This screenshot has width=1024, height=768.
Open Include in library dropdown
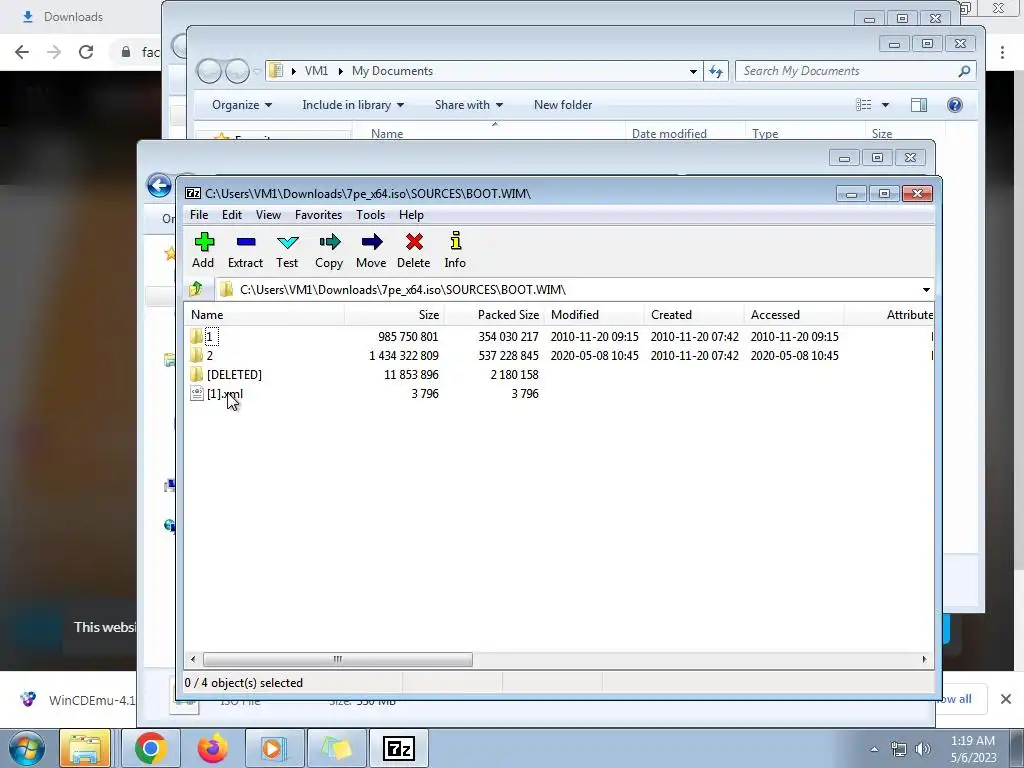(x=353, y=104)
